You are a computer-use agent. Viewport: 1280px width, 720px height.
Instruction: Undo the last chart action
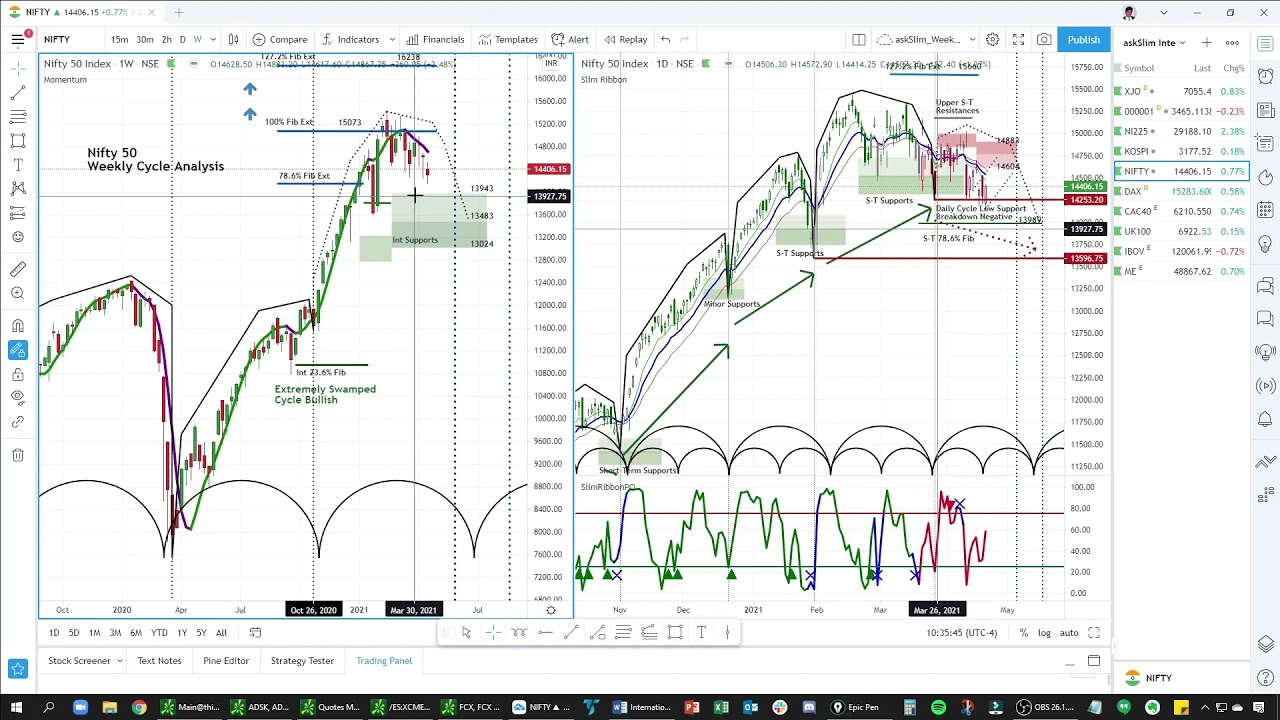[x=665, y=39]
